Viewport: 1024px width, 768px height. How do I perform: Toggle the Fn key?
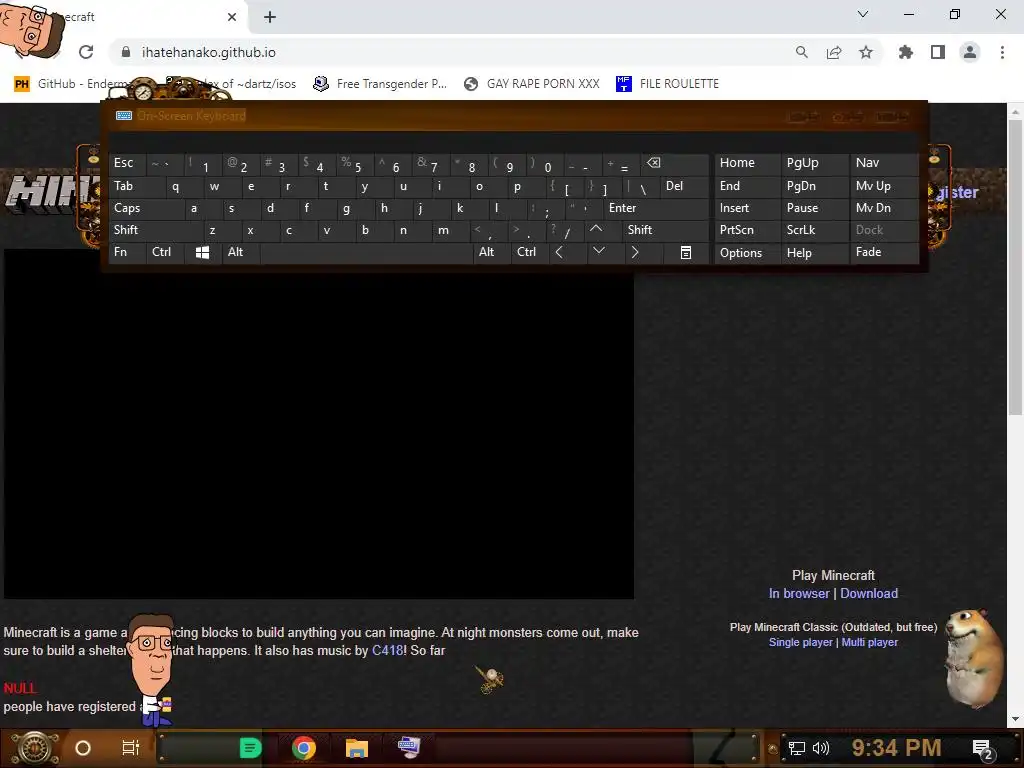127,252
